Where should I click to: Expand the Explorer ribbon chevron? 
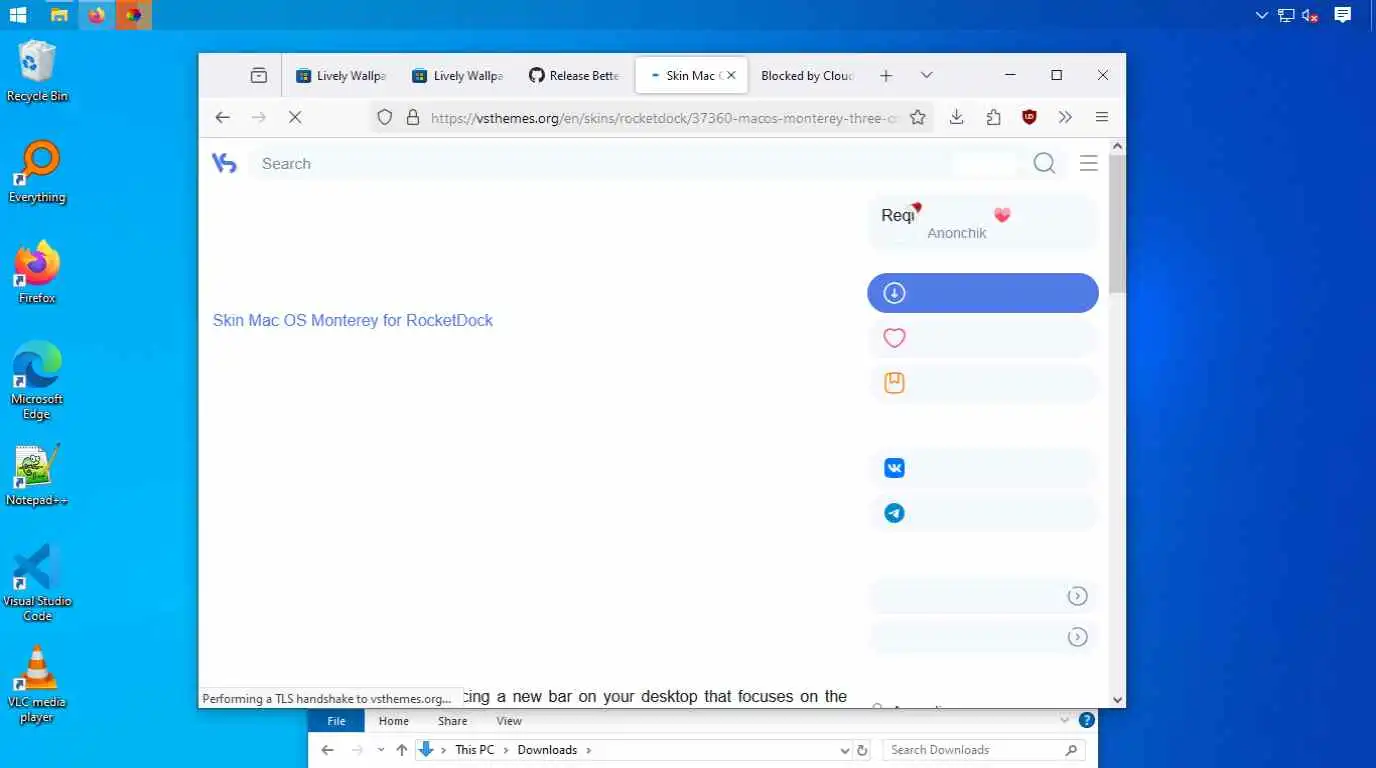point(1064,720)
